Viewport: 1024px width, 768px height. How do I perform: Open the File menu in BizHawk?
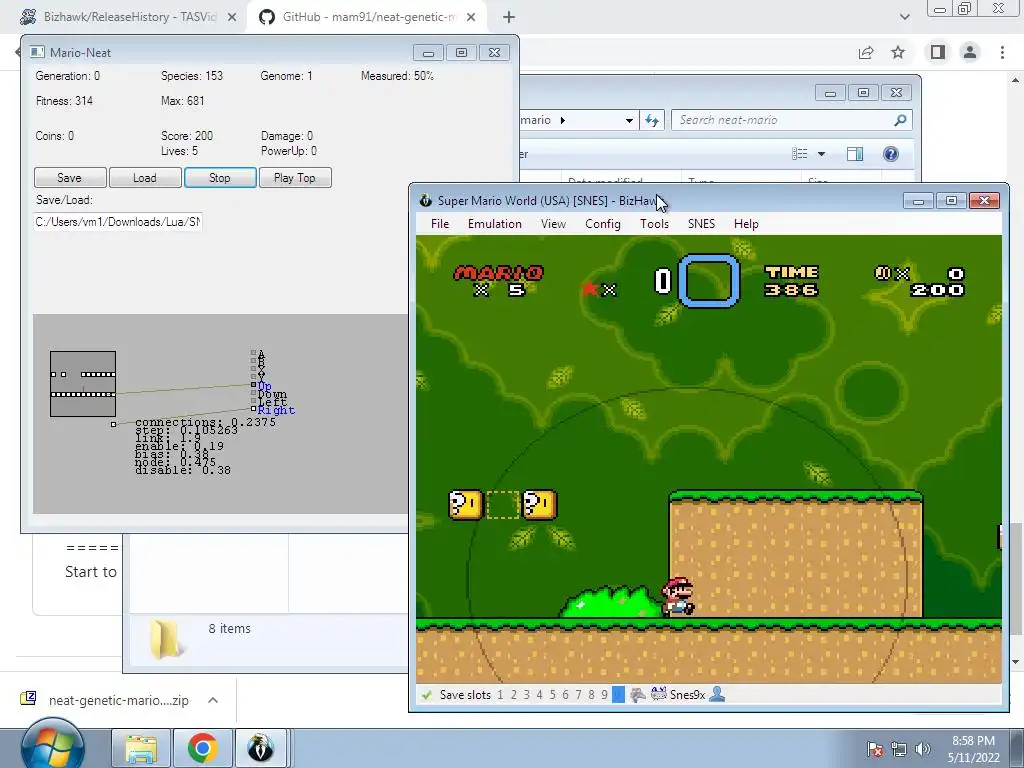coord(440,224)
